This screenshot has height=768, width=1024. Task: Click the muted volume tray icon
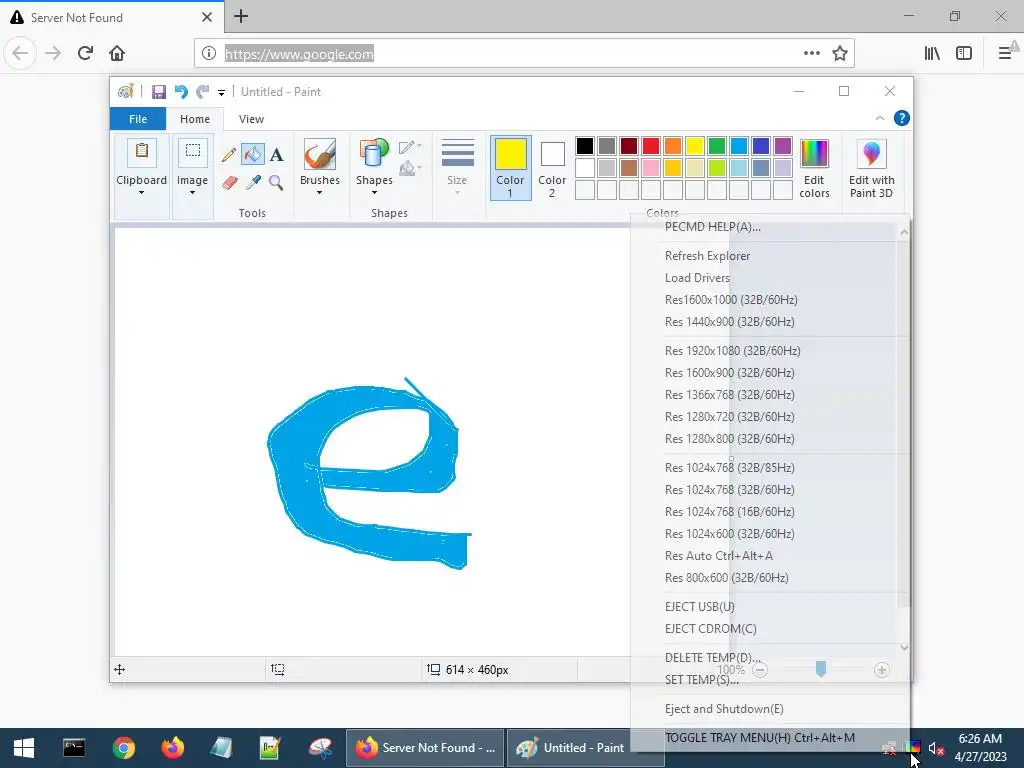936,749
